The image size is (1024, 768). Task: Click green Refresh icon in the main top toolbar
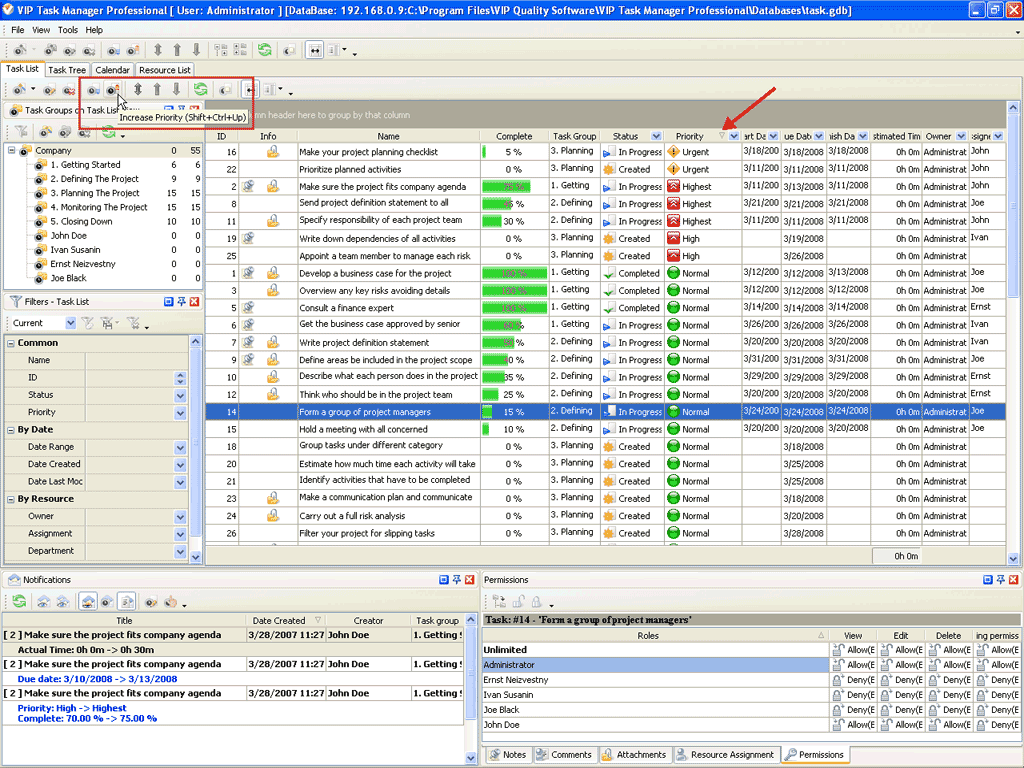click(x=264, y=50)
